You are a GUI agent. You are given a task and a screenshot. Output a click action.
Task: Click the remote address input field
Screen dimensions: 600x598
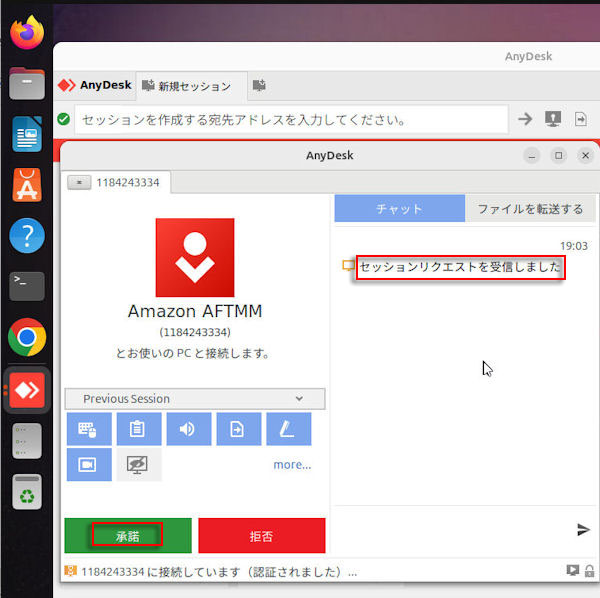(292, 120)
